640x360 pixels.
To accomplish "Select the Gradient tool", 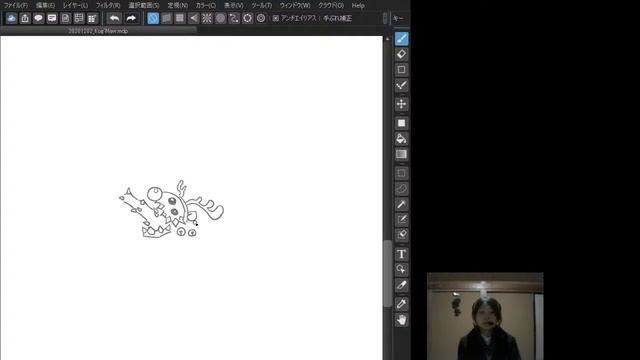I will 402,154.
